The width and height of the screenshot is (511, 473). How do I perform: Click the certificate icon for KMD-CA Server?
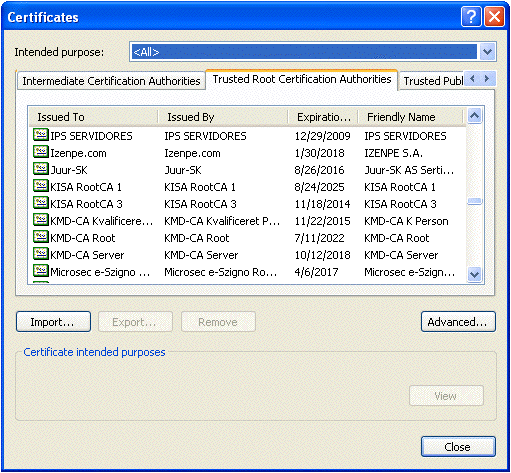click(x=41, y=254)
